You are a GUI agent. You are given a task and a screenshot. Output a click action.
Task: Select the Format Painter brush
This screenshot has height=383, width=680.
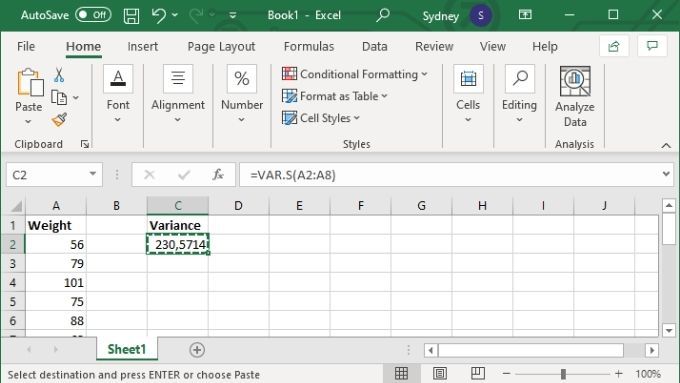point(59,120)
